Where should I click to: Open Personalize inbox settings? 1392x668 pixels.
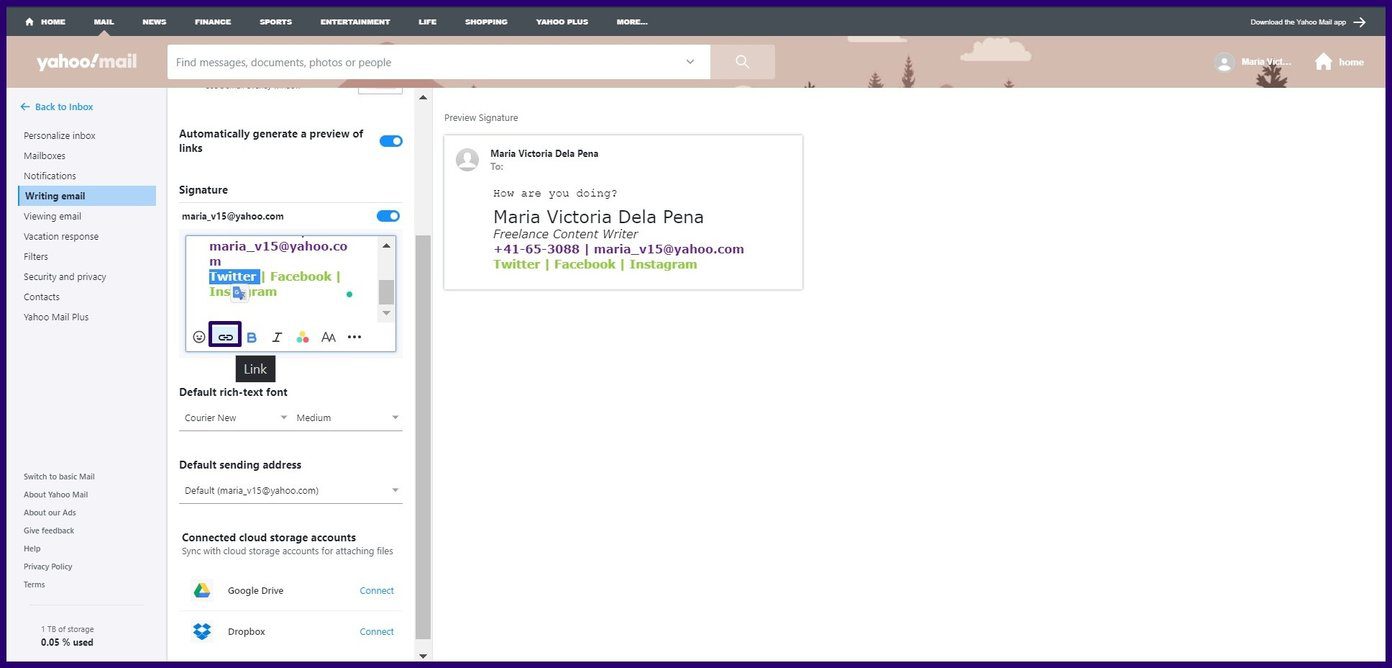[x=60, y=135]
